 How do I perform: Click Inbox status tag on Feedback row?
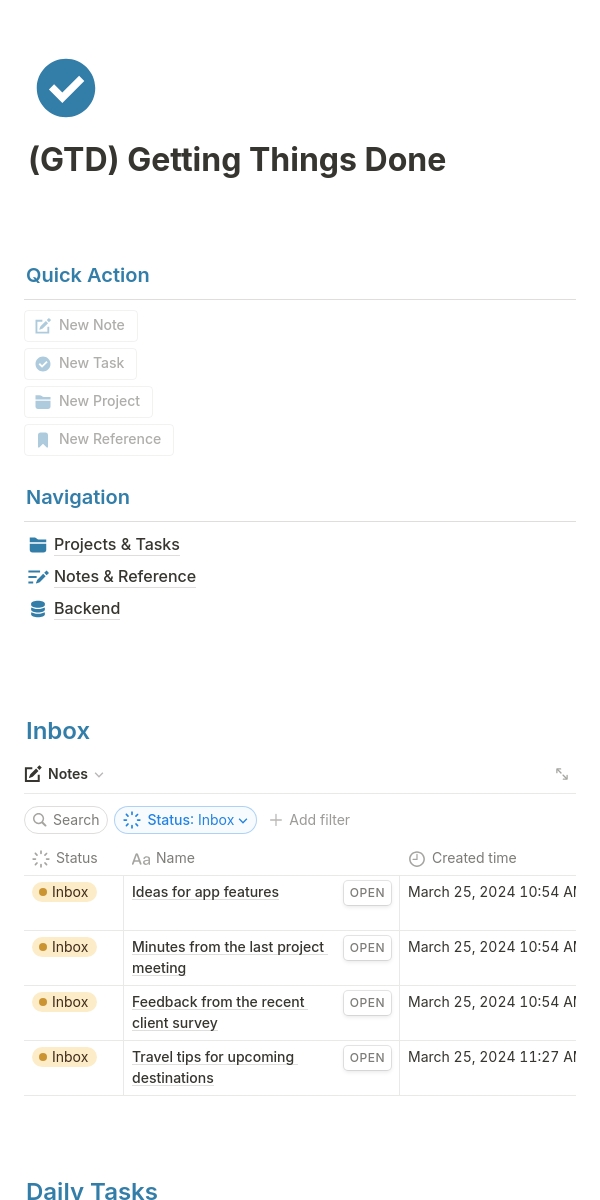(x=64, y=1002)
